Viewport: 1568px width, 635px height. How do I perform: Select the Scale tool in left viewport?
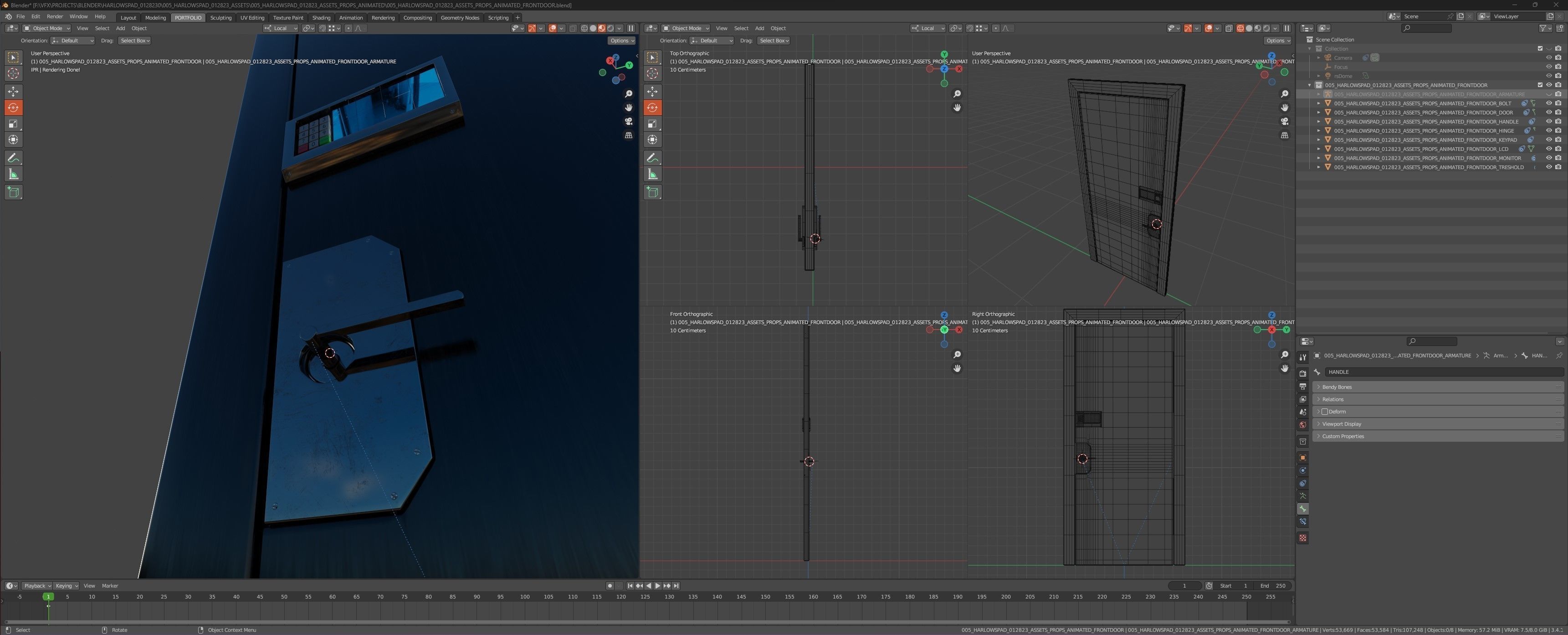(13, 124)
